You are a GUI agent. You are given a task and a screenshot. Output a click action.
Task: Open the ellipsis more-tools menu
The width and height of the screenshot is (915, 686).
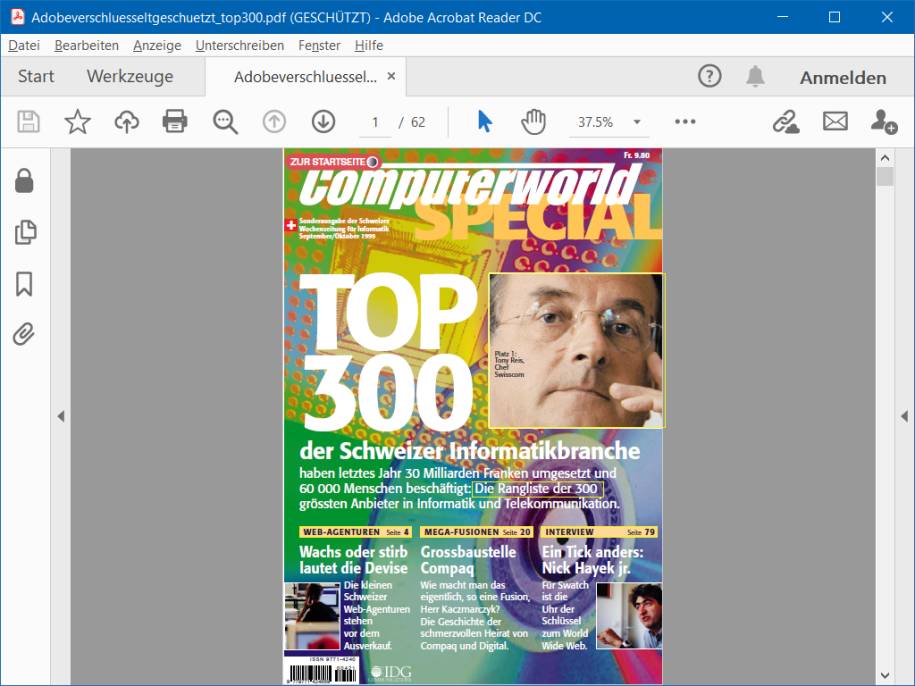click(x=684, y=121)
